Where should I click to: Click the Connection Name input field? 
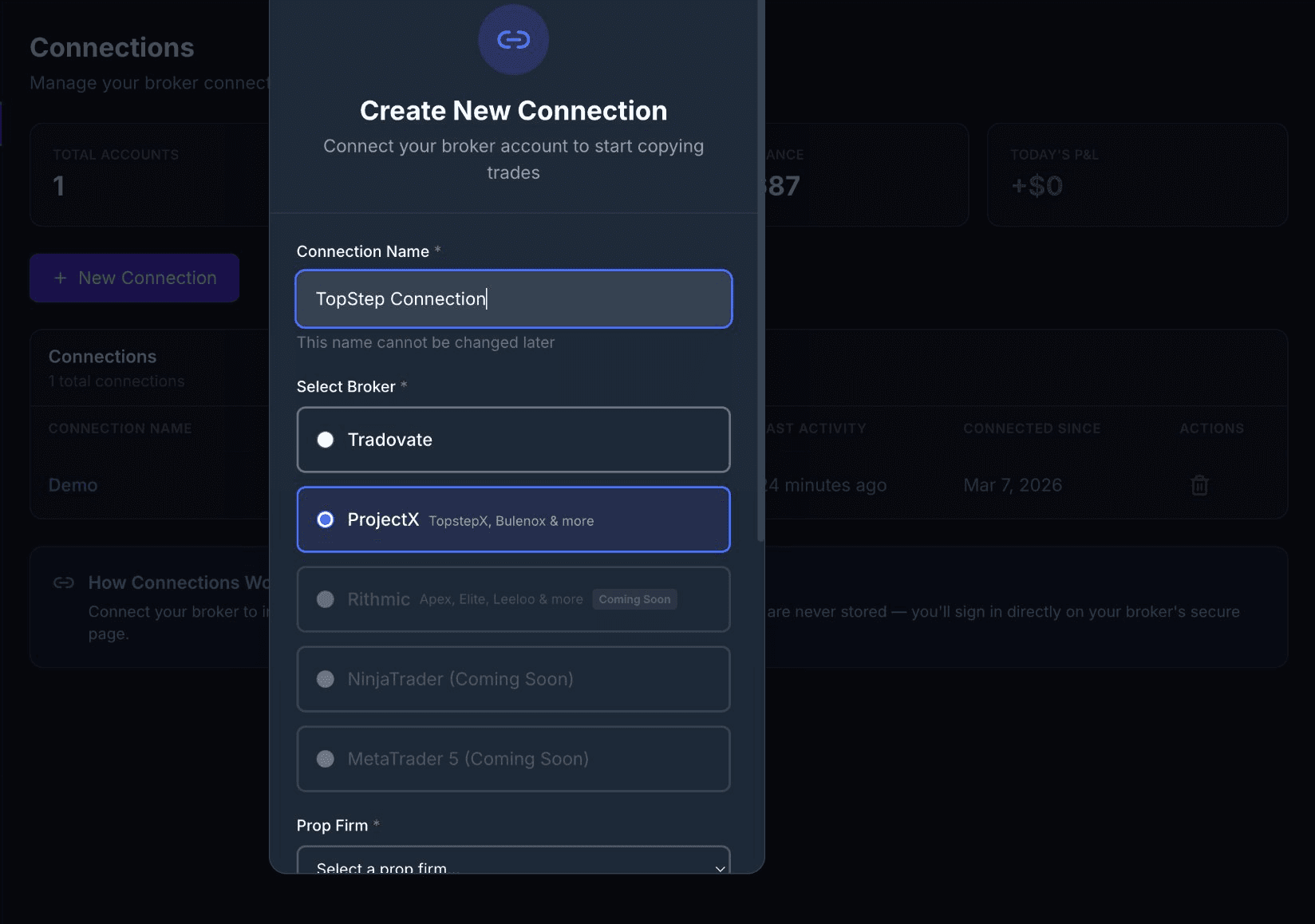tap(513, 299)
